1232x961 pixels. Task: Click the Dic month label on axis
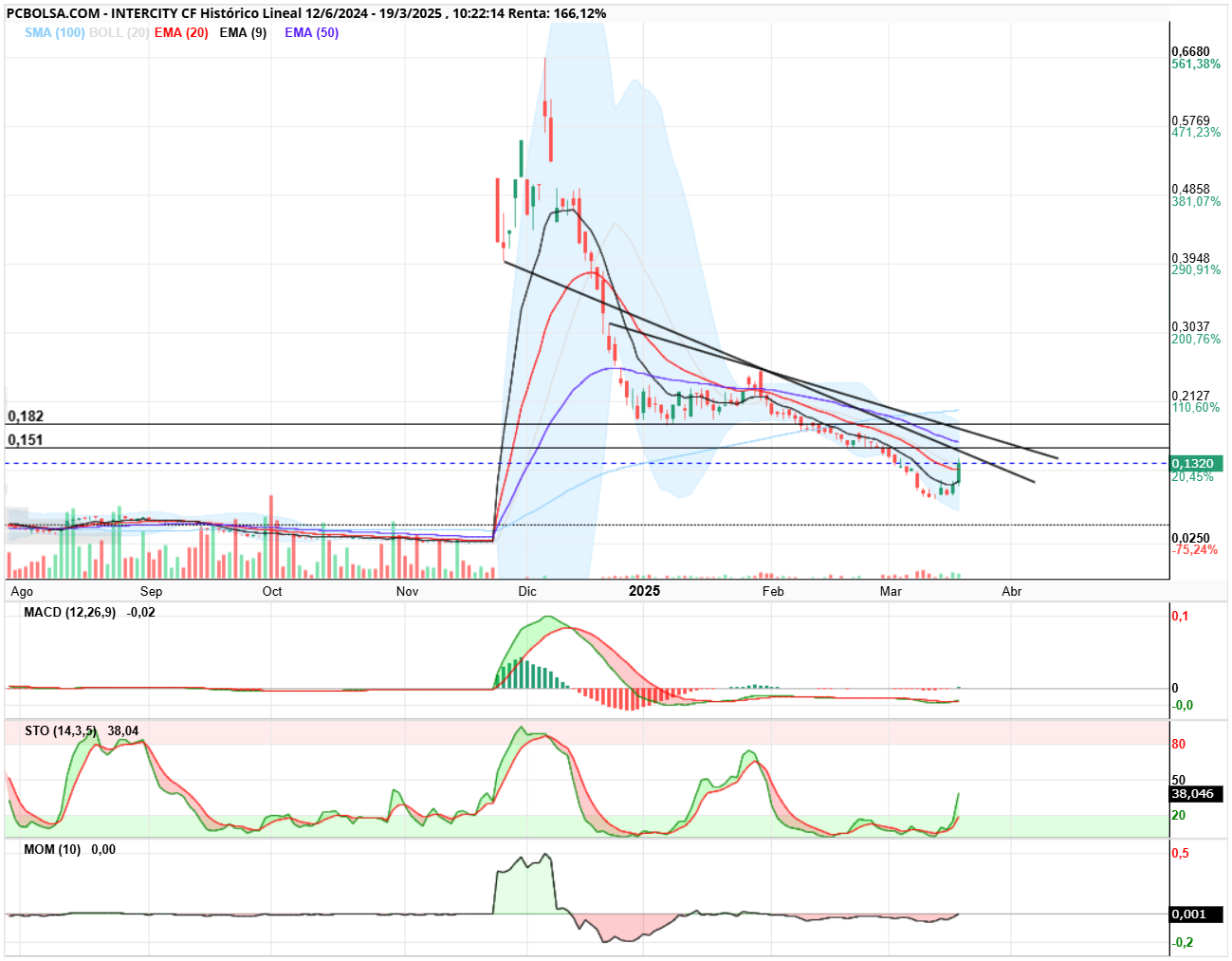tap(527, 591)
